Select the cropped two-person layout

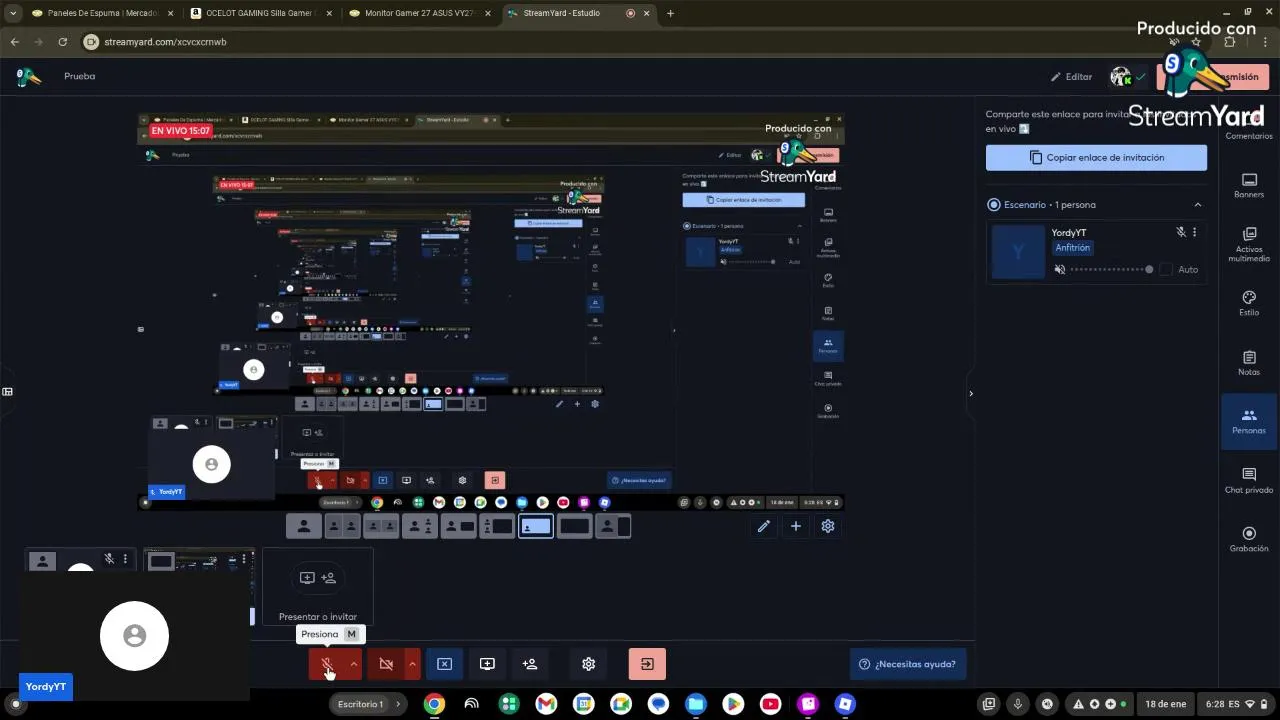(x=381, y=526)
